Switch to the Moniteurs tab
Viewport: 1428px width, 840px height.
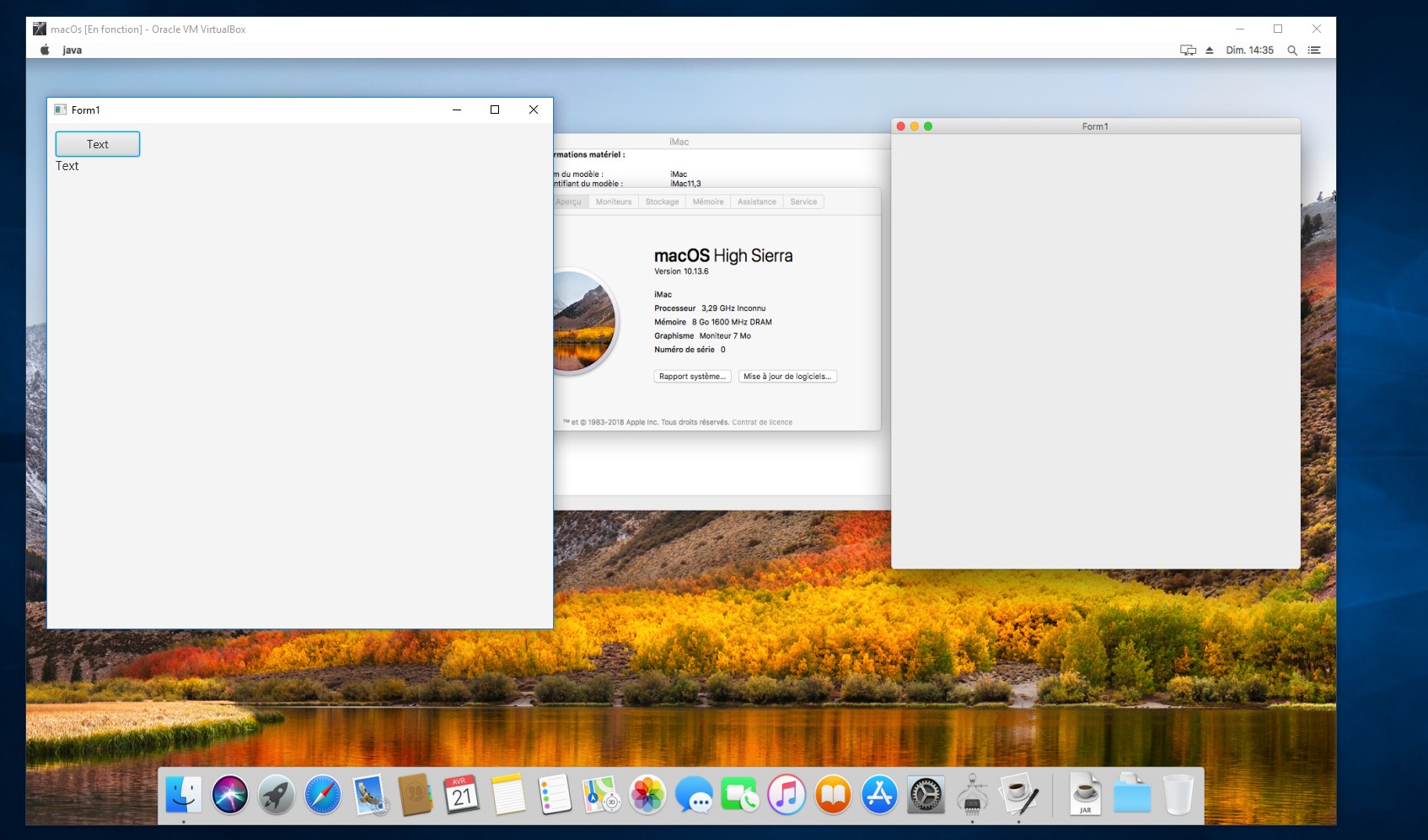[x=614, y=202]
